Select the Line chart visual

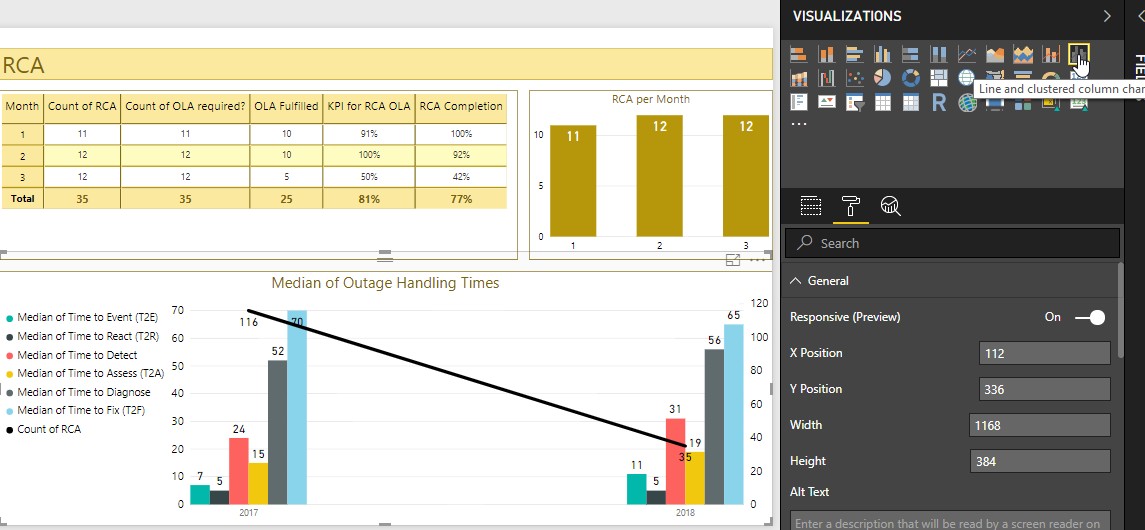pyautogui.click(x=967, y=54)
